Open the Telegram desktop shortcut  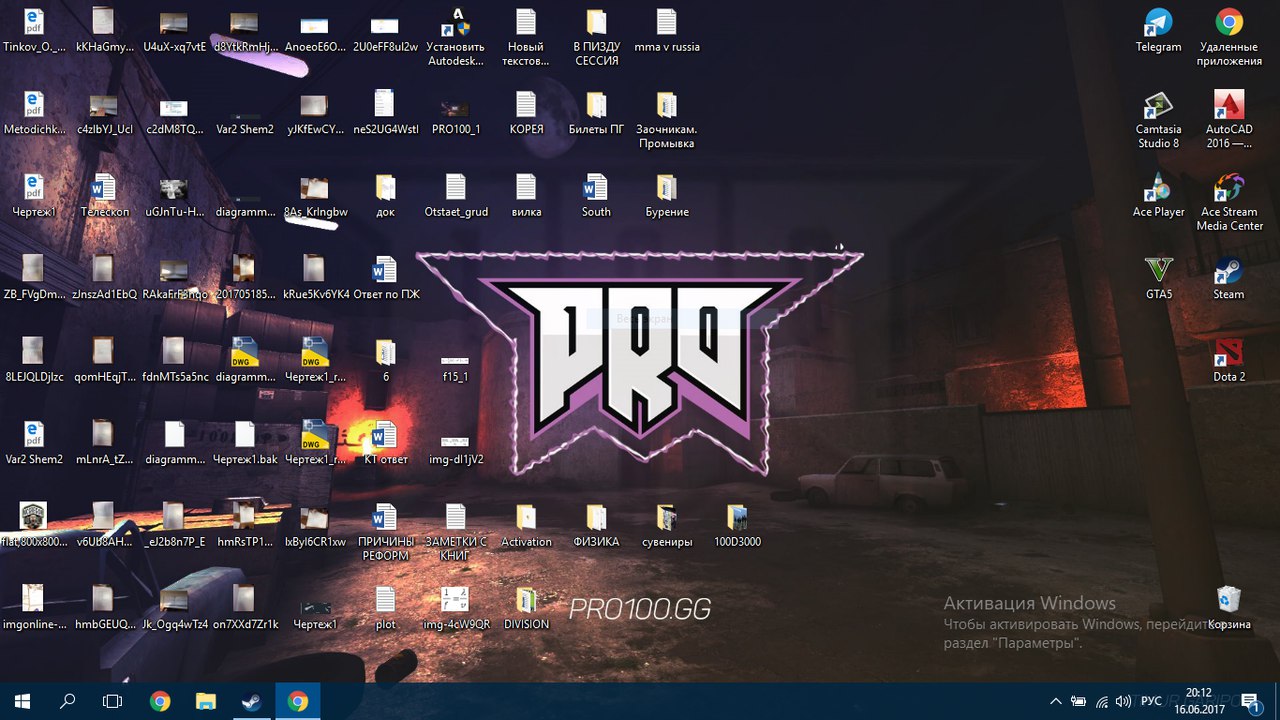[x=1158, y=32]
